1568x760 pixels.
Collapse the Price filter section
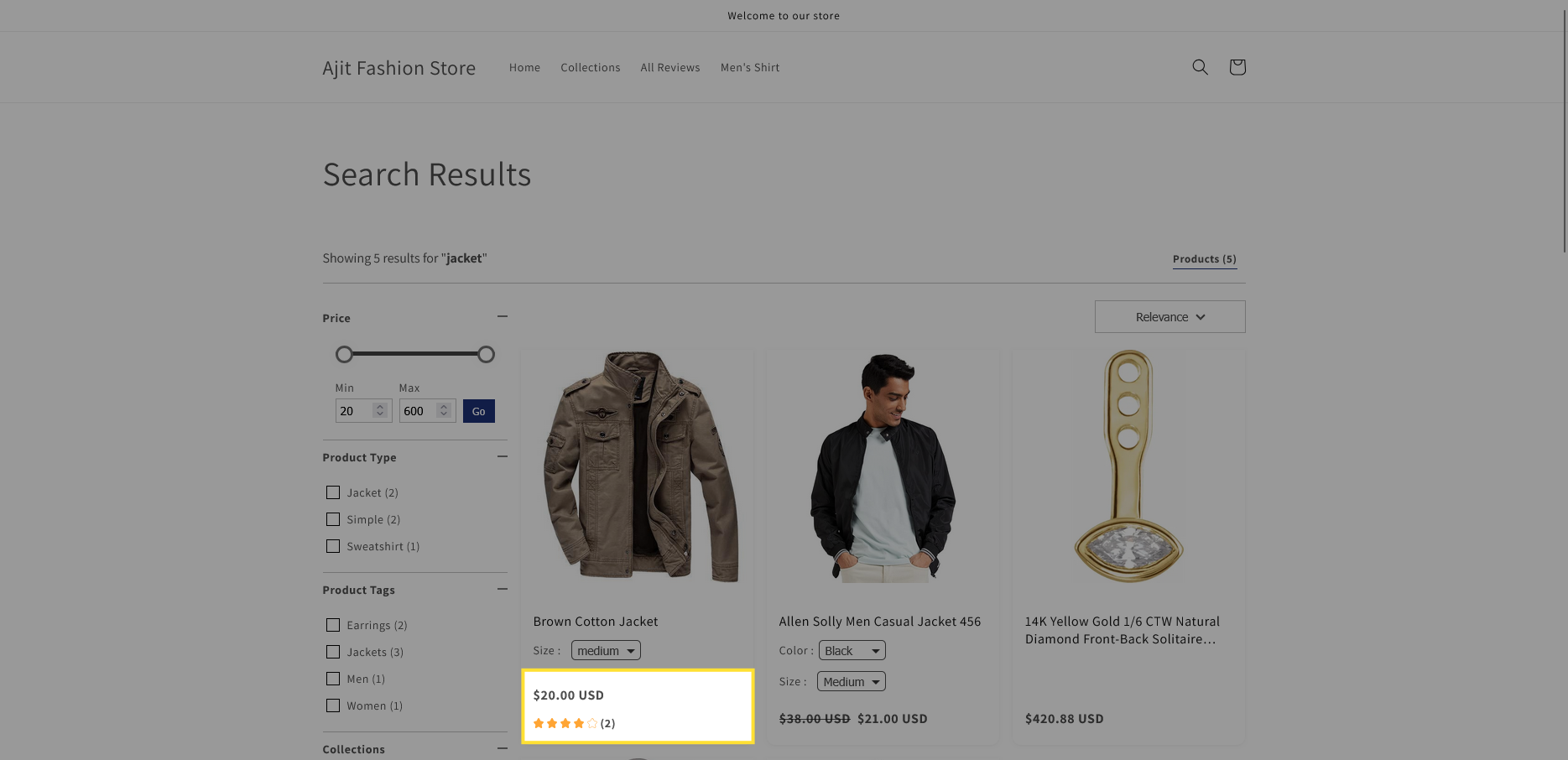[x=502, y=316]
